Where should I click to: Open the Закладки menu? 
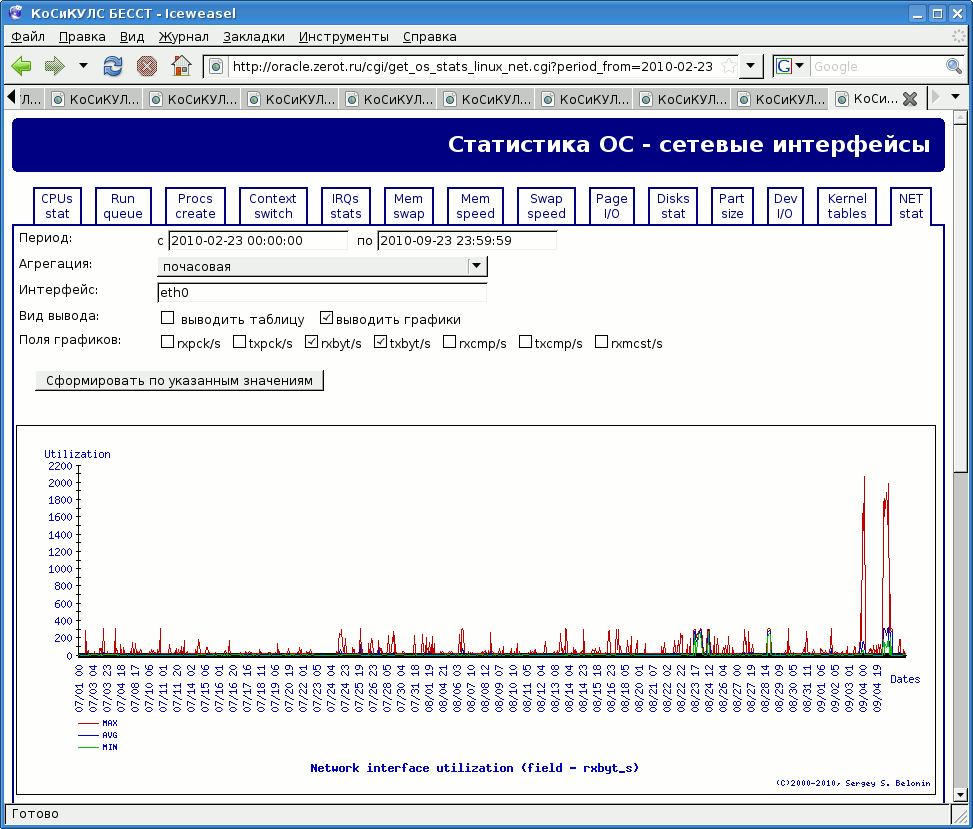click(254, 37)
